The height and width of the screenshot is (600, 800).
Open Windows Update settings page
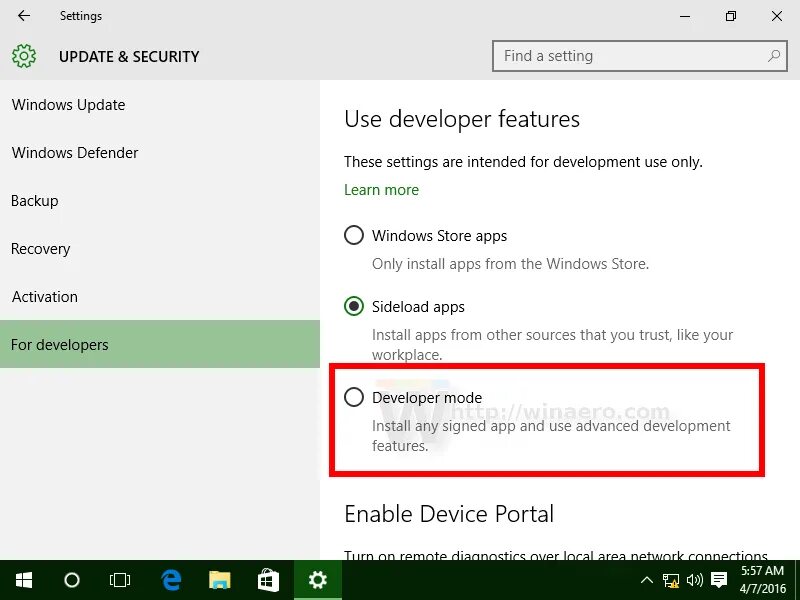pyautogui.click(x=68, y=104)
